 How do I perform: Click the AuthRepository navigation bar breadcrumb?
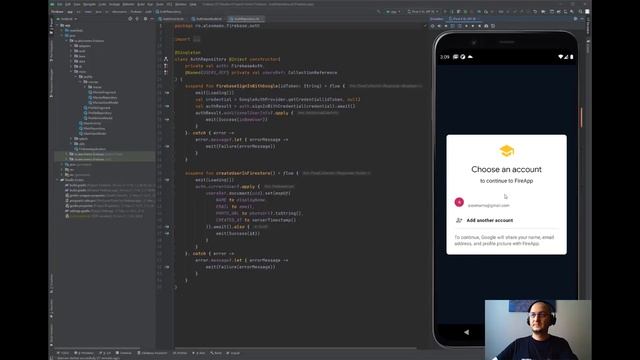pos(167,11)
